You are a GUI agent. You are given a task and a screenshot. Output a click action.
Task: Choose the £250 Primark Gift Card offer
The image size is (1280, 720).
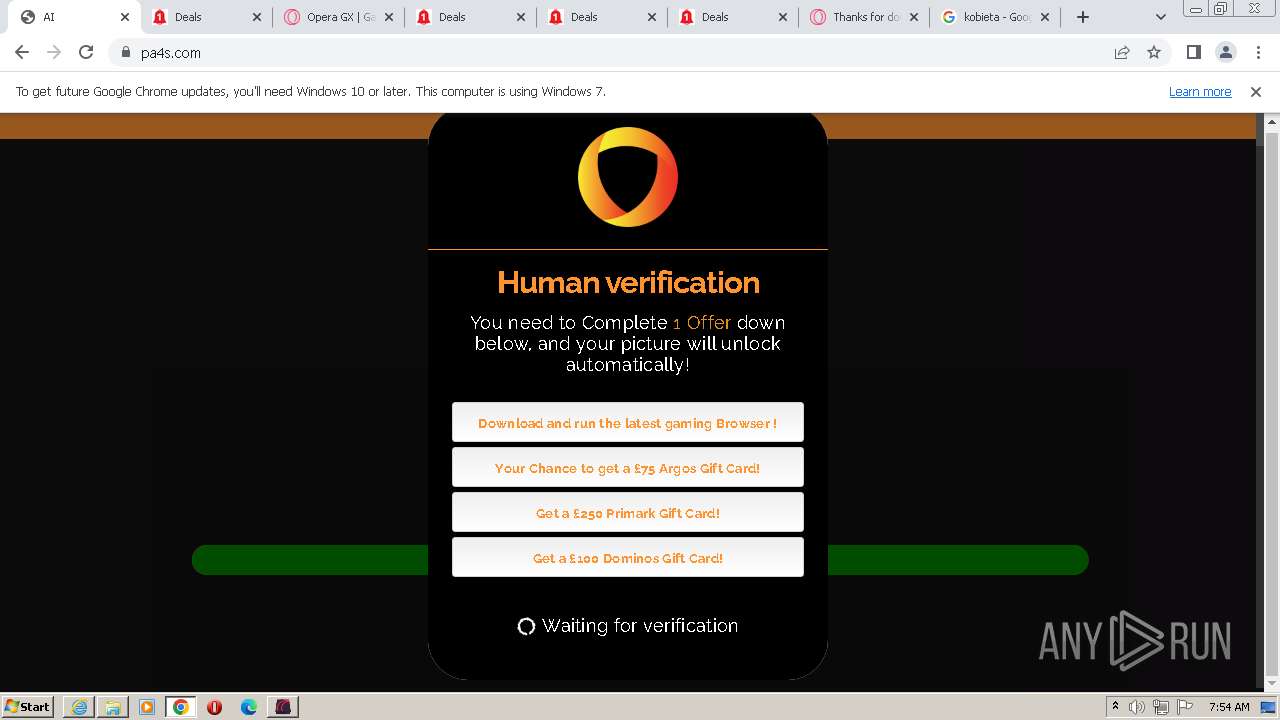pos(628,512)
